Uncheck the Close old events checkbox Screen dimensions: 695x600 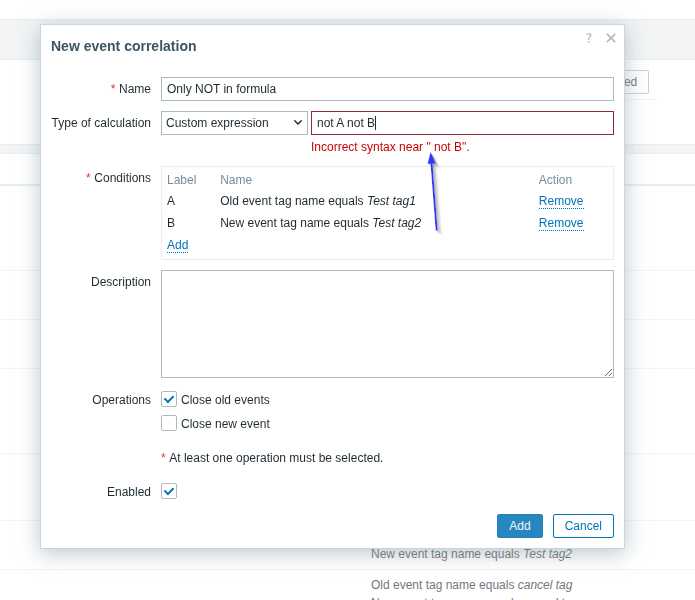point(169,400)
